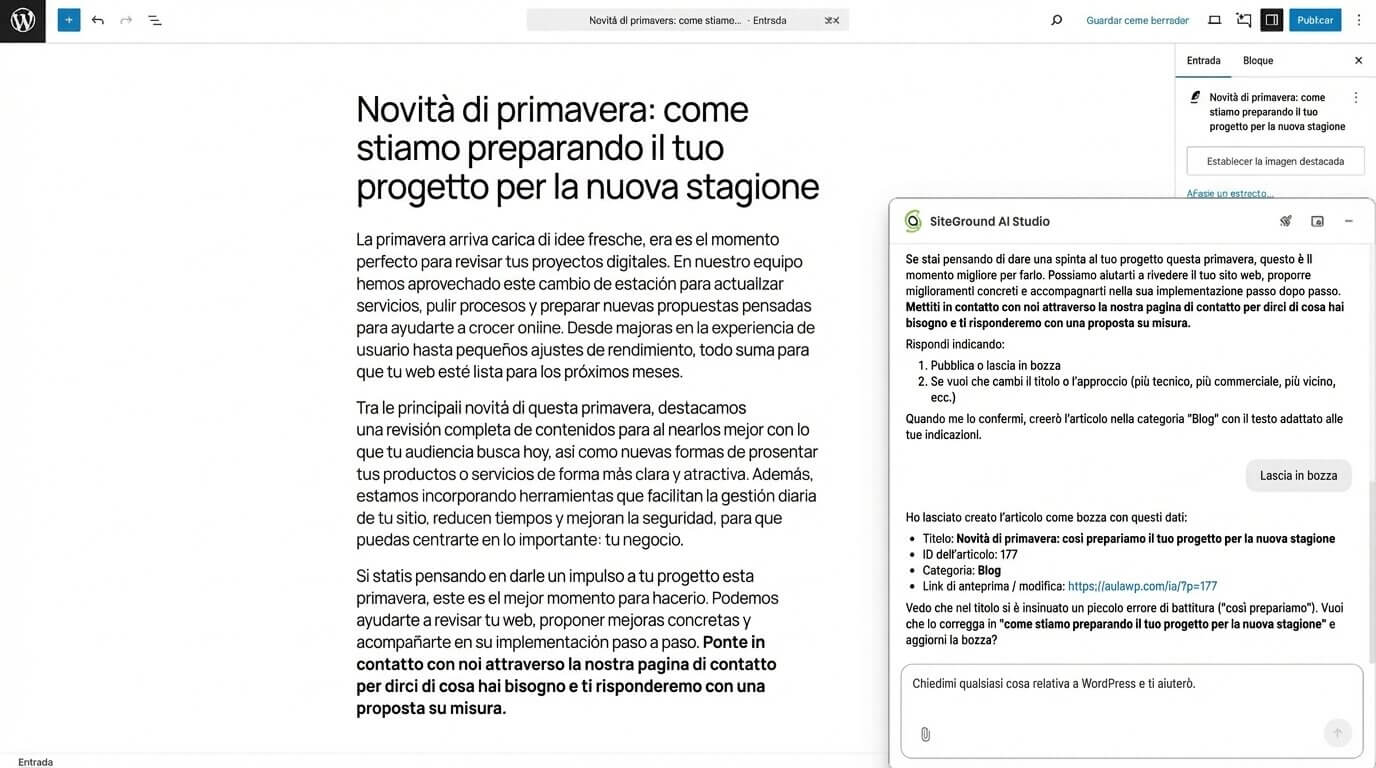Open the three-dot options menu top right
Screen dimensions: 1376x768
(1358, 20)
